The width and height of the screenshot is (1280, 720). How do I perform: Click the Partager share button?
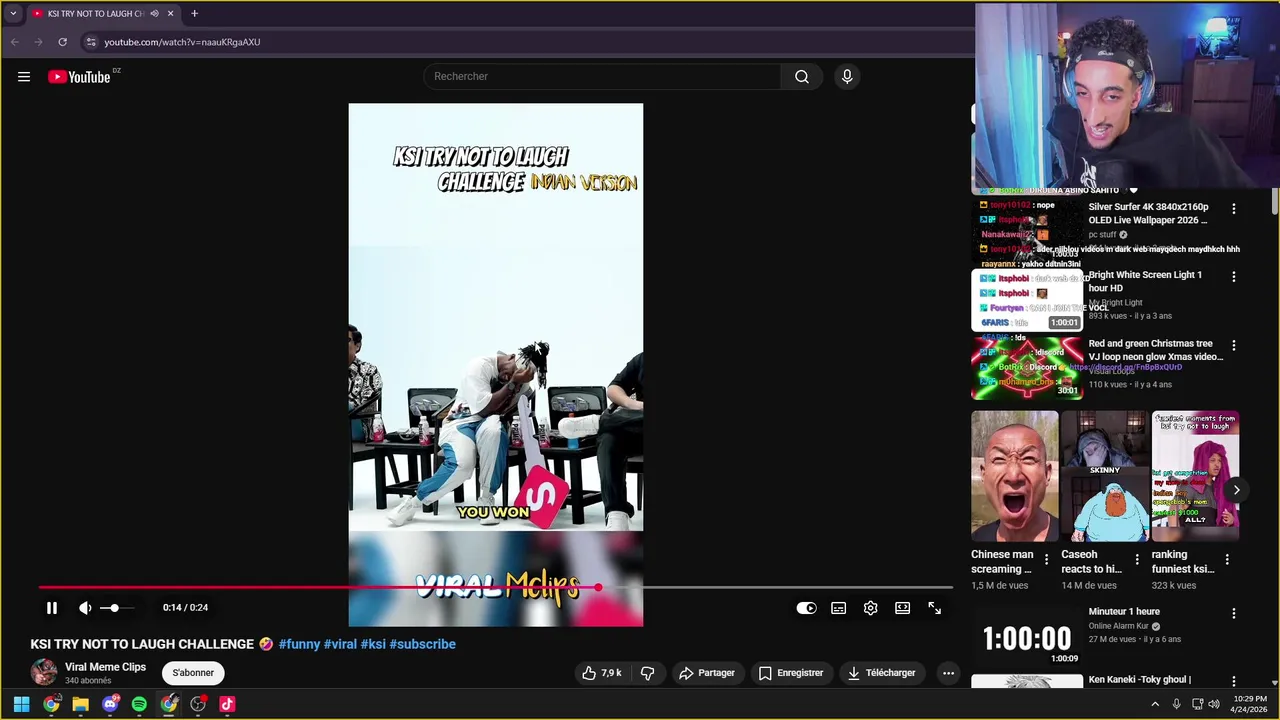tap(707, 673)
